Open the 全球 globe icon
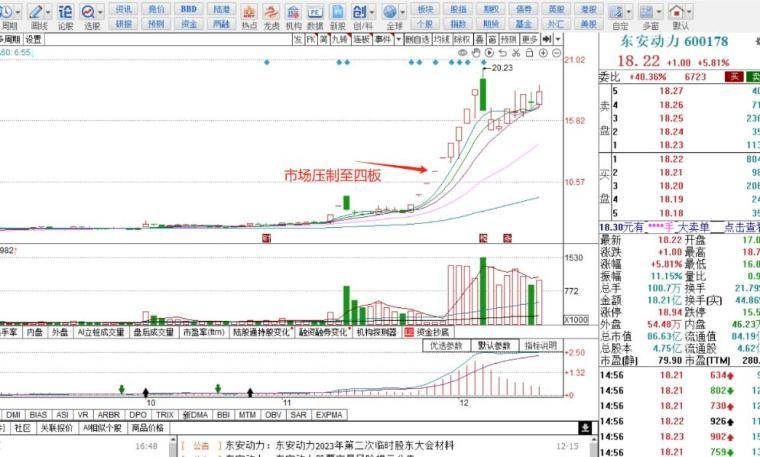Viewport: 760px width, 457px height. (390, 12)
